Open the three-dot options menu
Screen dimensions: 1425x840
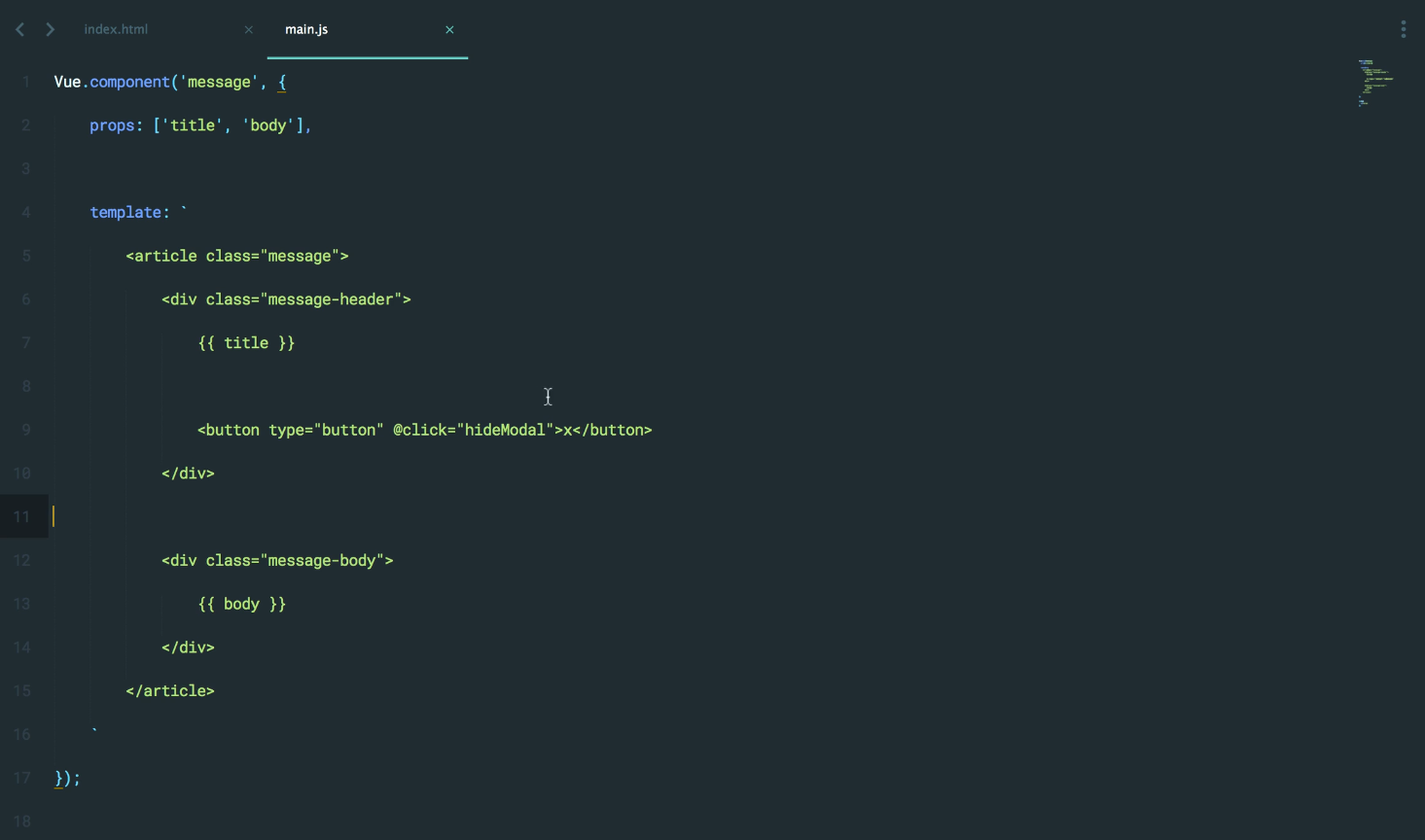coord(1403,29)
